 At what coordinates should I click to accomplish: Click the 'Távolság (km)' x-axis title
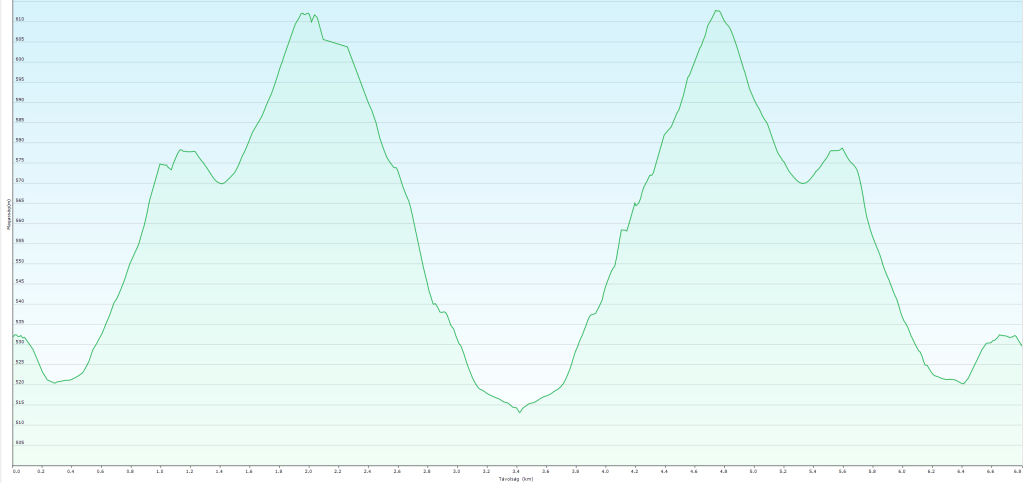(516, 478)
